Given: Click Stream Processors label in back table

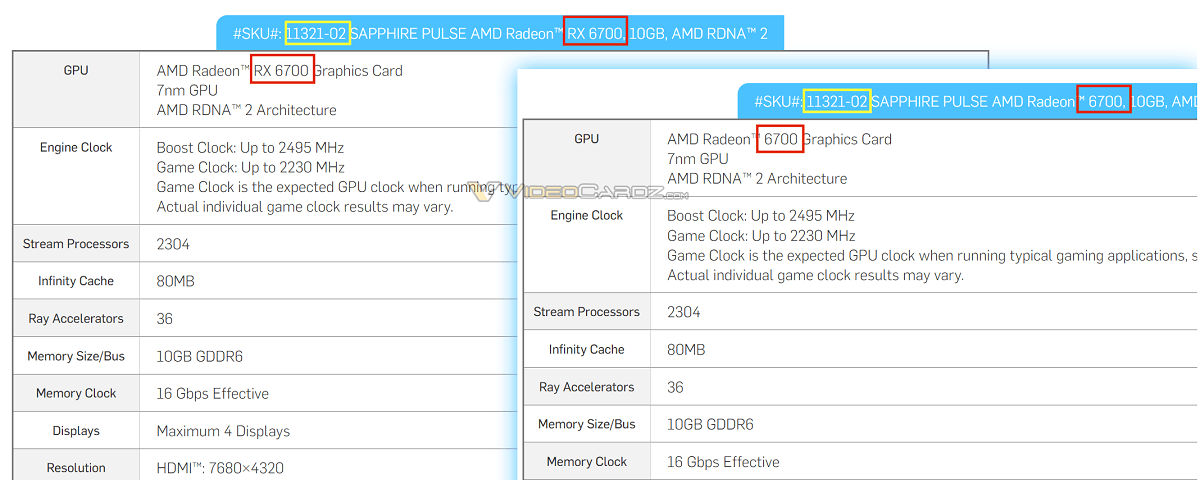Looking at the screenshot, I should click(x=76, y=244).
